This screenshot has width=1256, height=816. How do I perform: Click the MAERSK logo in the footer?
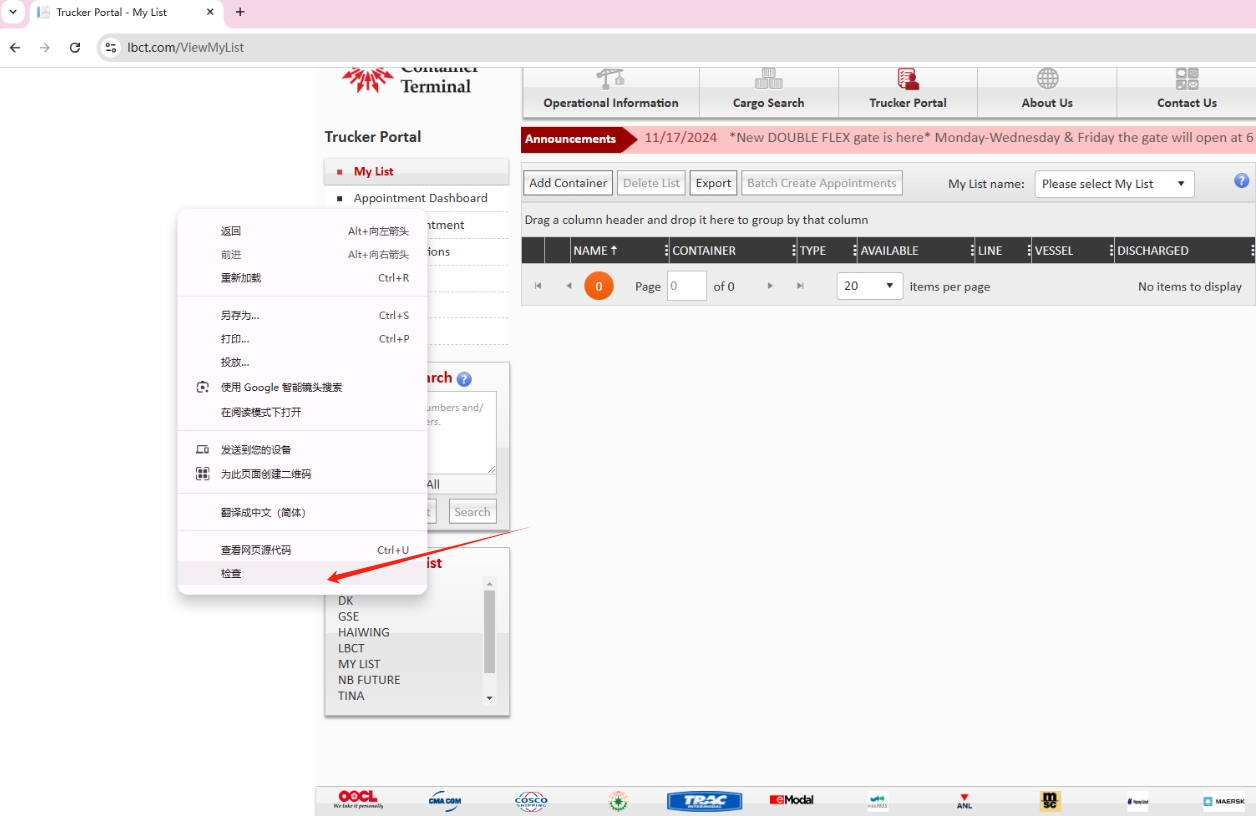tap(1224, 801)
